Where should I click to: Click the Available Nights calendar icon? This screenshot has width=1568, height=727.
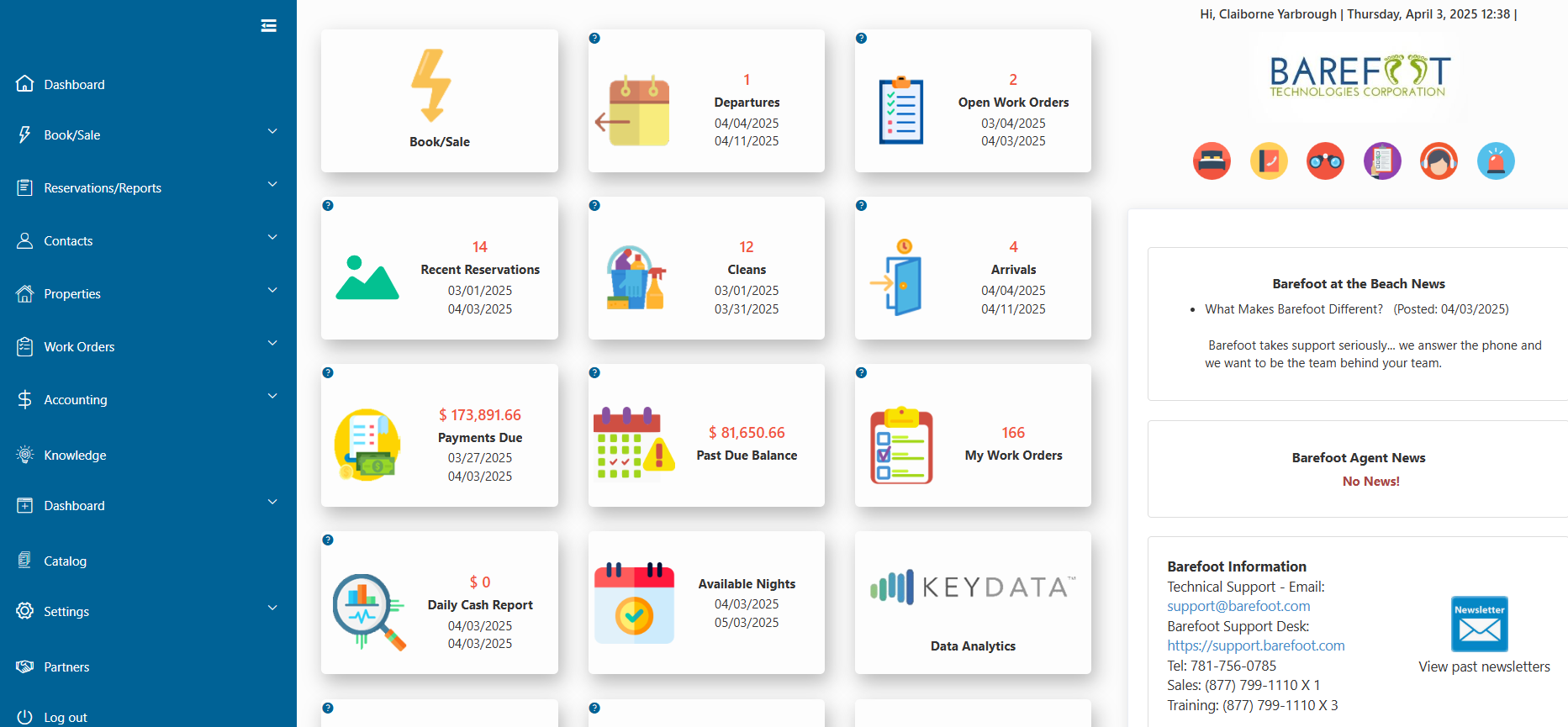coord(634,603)
